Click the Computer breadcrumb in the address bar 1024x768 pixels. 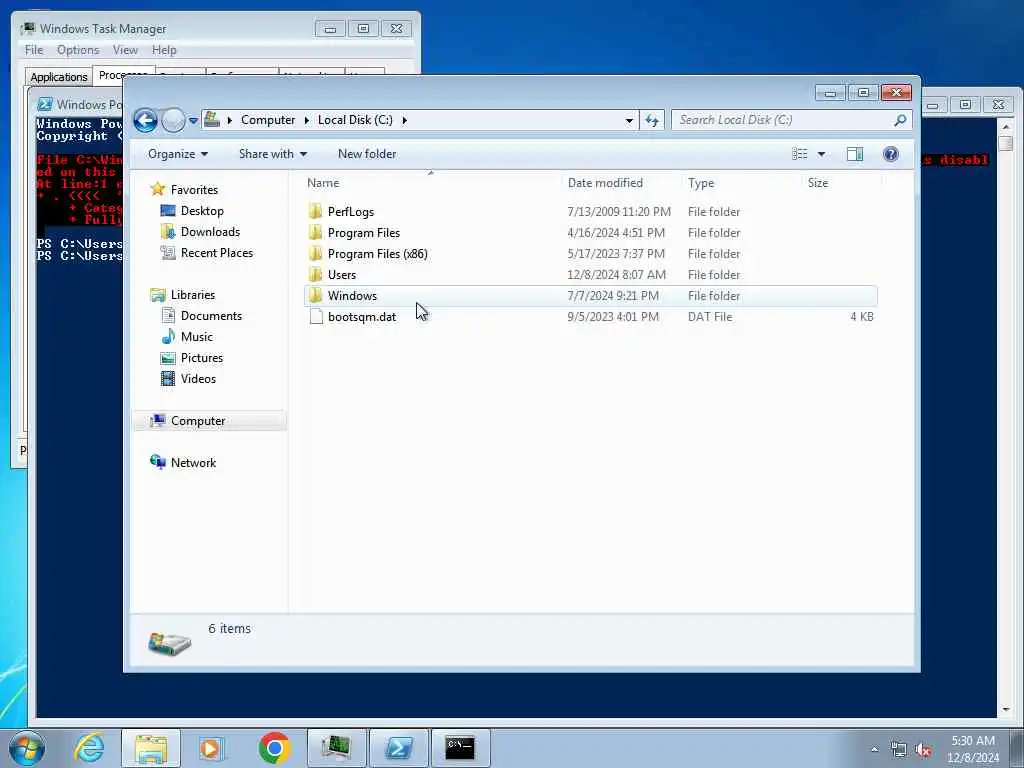click(268, 120)
